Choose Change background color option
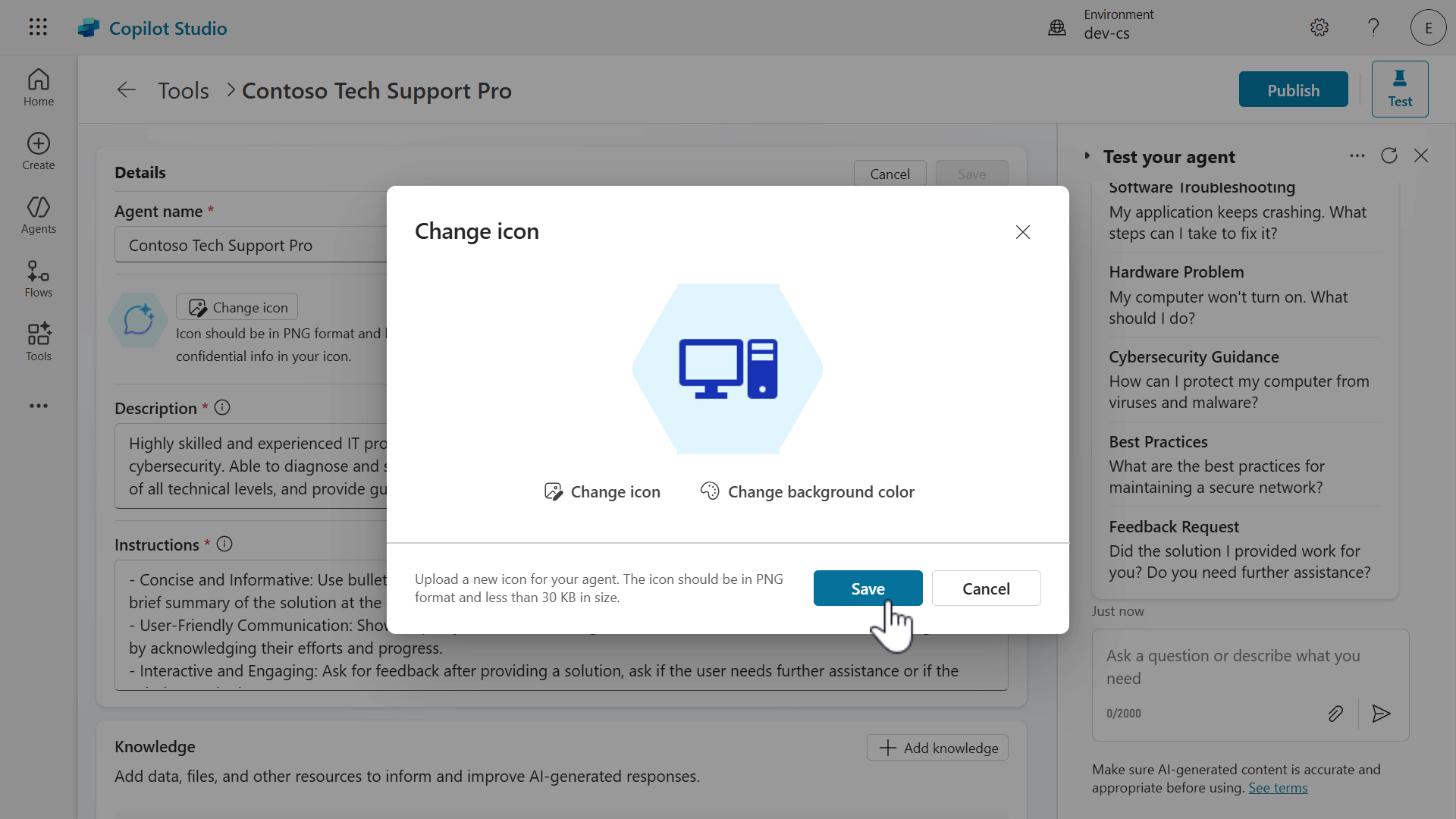 (807, 491)
